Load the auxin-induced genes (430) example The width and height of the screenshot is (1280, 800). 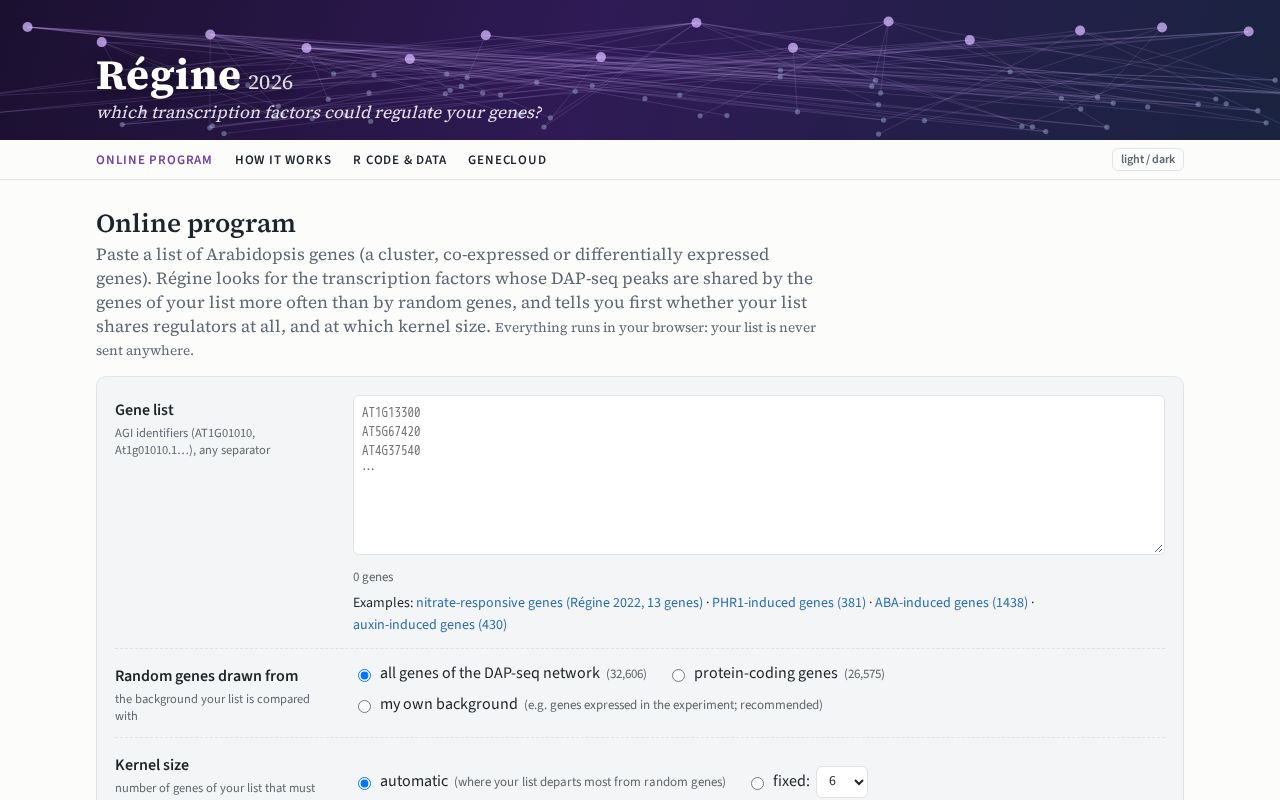pos(430,624)
